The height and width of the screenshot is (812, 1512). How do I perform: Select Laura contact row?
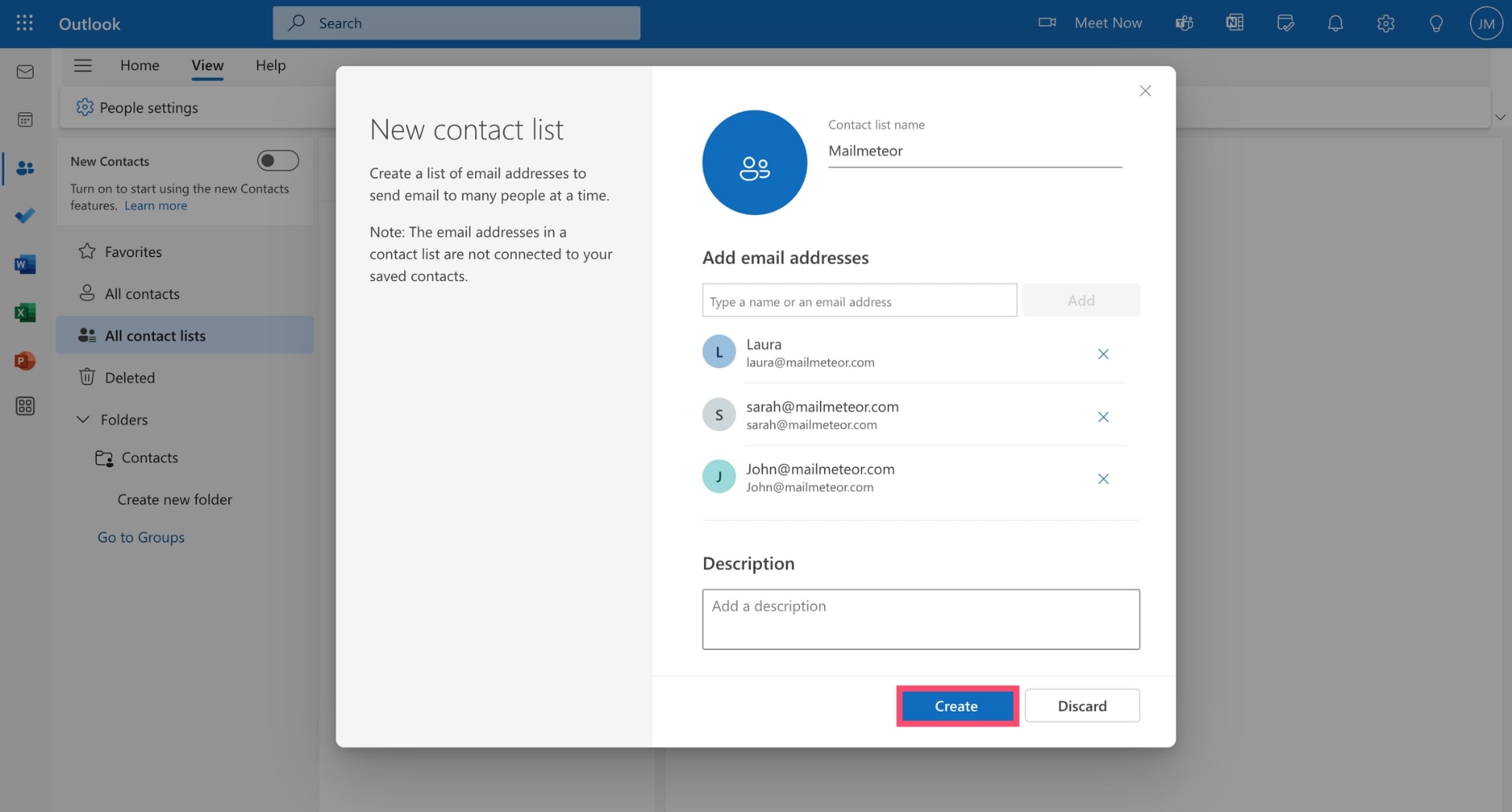914,352
